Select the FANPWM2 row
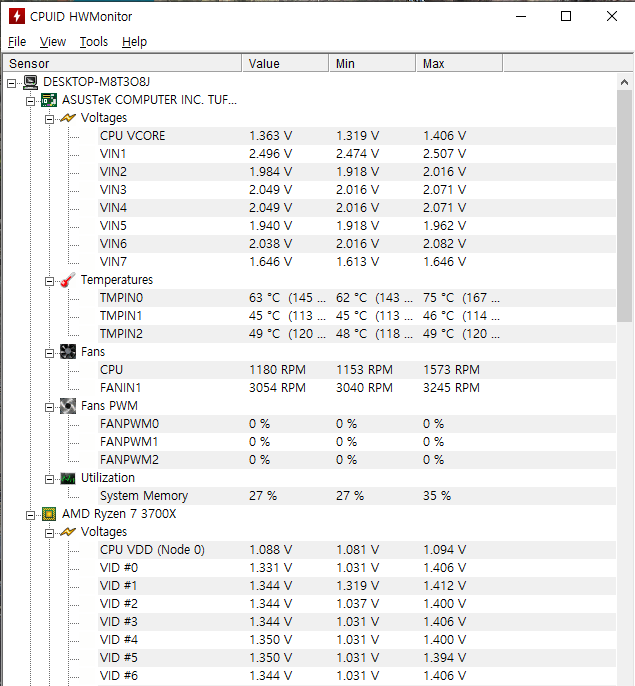Viewport: 635px width, 686px height. pos(357,459)
